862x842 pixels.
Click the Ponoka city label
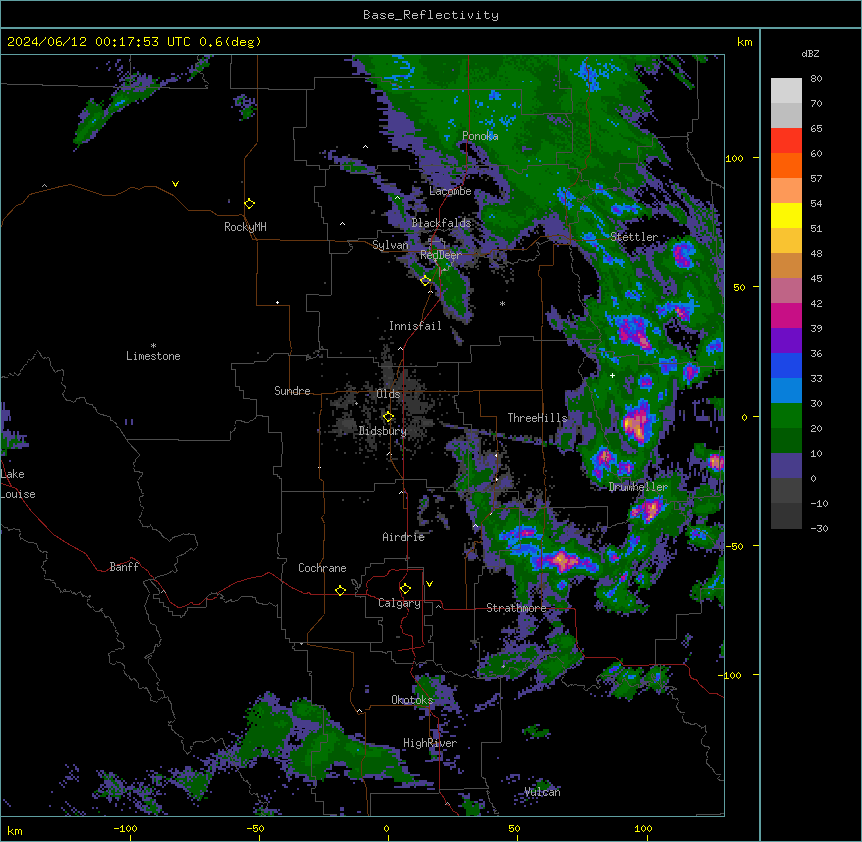pyautogui.click(x=480, y=136)
